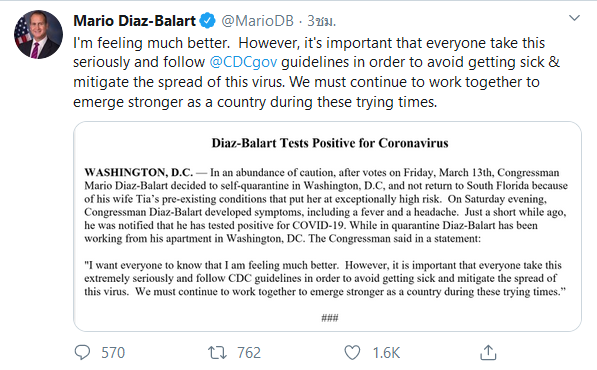597x370 pixels.
Task: Open the @MarioDB handle link
Action: pos(257,21)
